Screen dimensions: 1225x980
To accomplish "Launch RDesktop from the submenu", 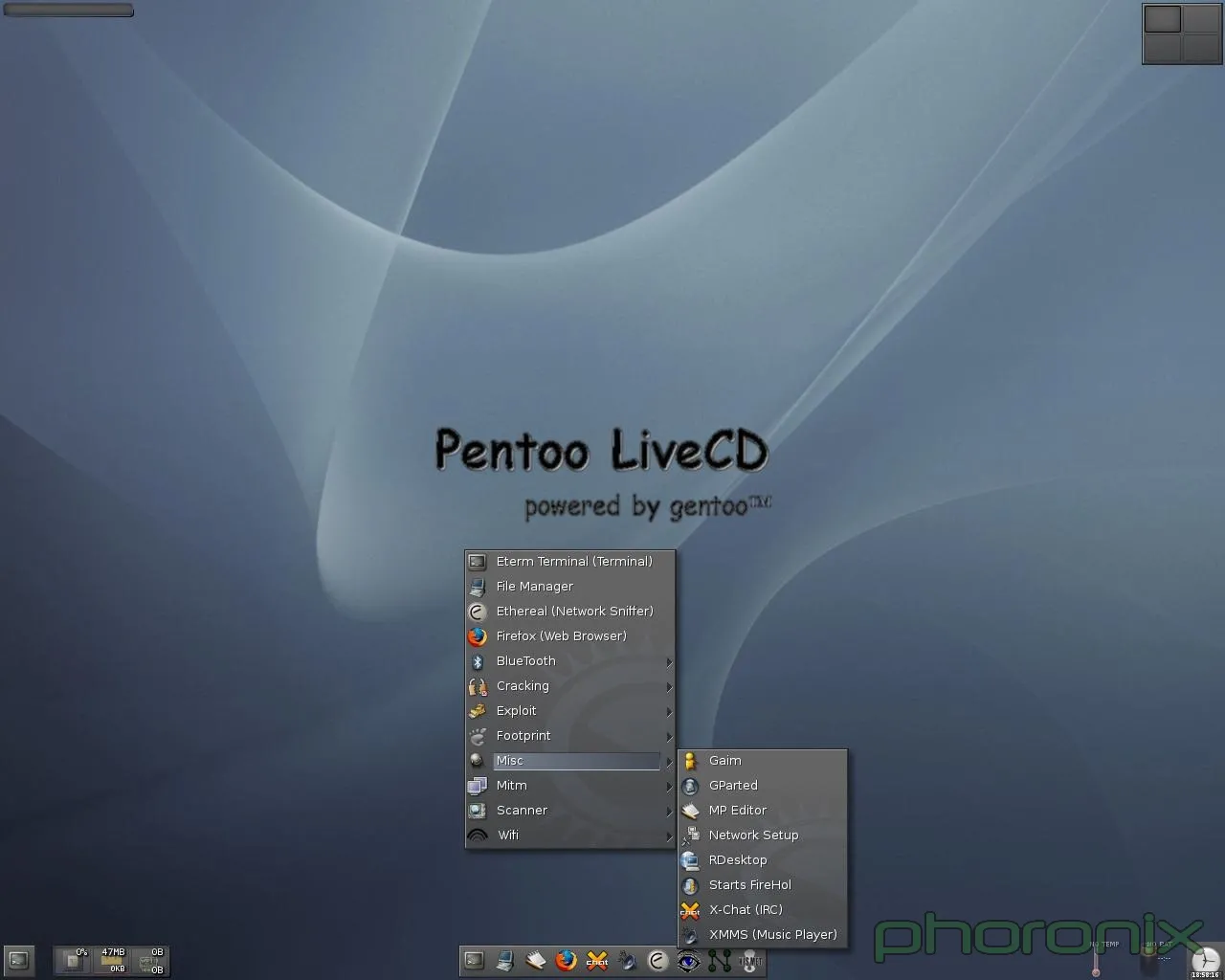I will click(x=763, y=860).
